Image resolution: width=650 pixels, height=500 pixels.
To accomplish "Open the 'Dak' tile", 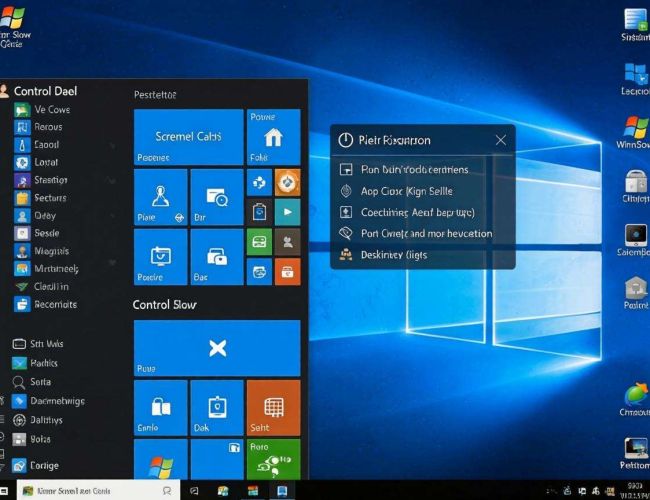I will click(x=217, y=408).
